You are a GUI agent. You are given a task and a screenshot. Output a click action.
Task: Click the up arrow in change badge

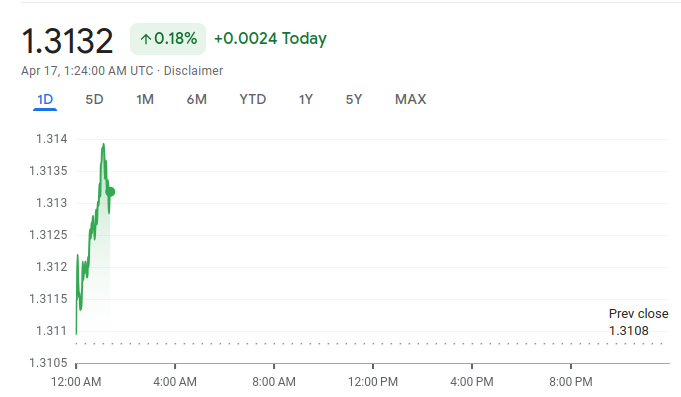145,40
